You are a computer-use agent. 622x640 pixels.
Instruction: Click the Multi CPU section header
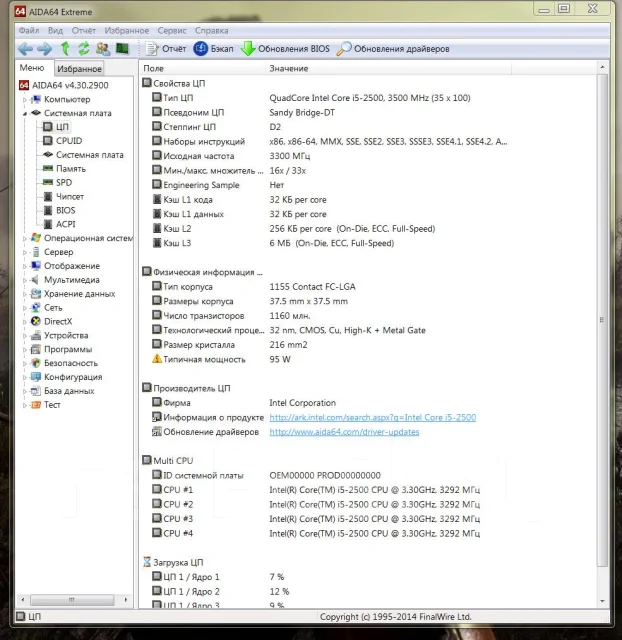tap(168, 461)
